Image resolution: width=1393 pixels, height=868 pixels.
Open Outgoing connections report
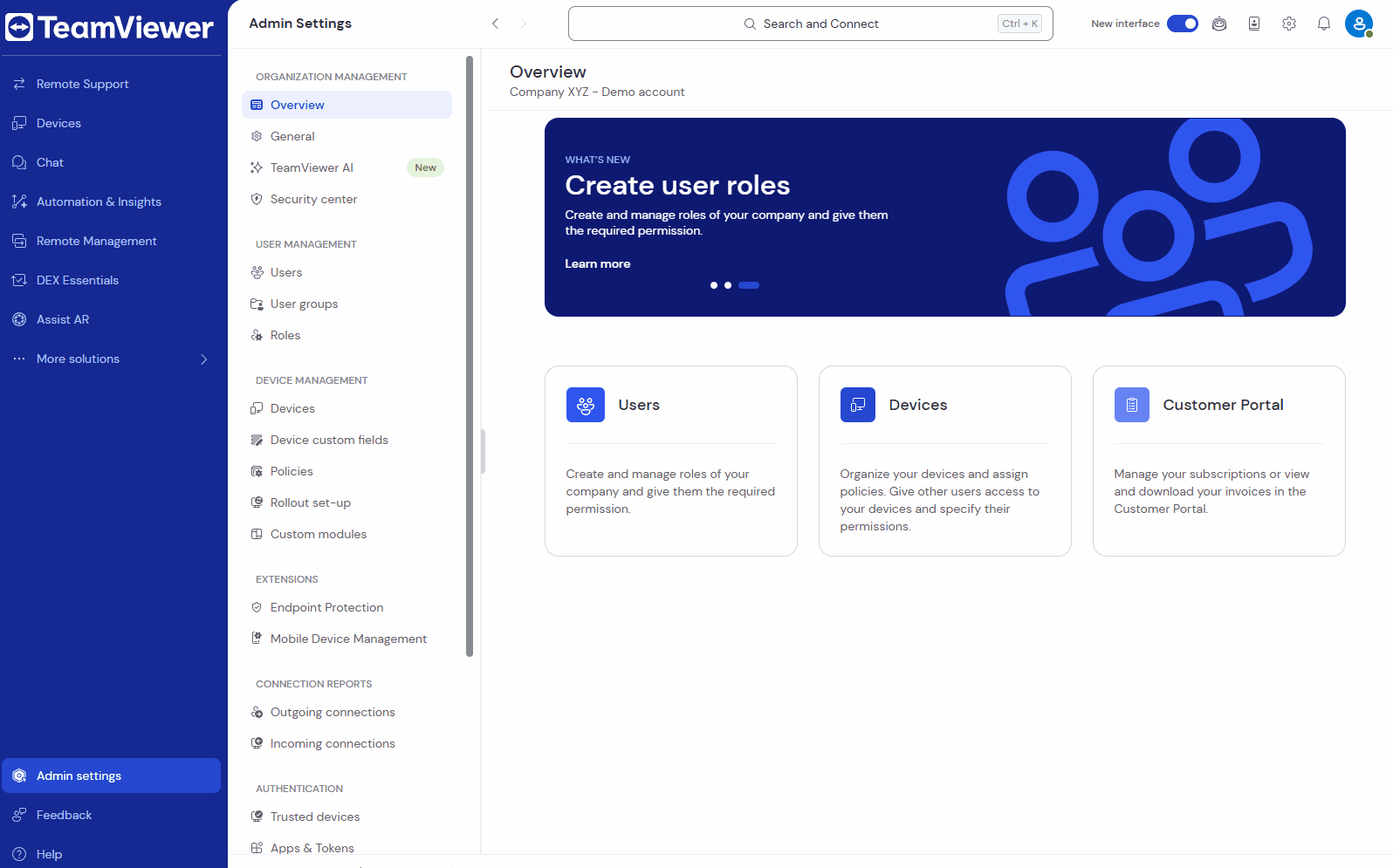pos(347,712)
